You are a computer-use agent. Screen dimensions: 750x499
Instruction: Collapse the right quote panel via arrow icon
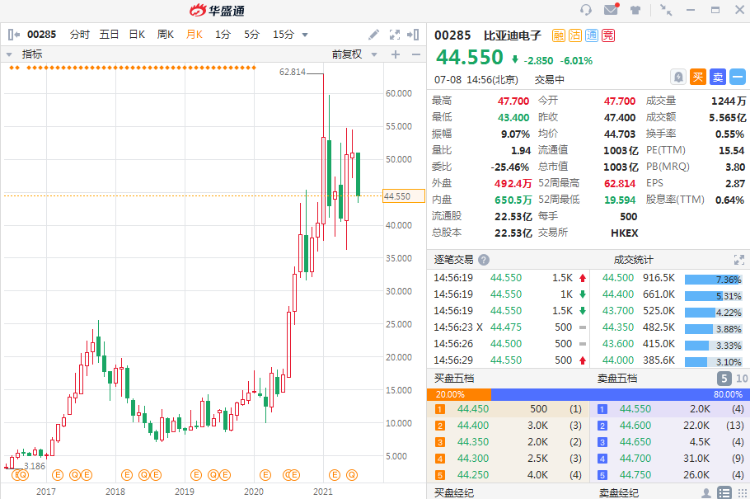tap(413, 34)
